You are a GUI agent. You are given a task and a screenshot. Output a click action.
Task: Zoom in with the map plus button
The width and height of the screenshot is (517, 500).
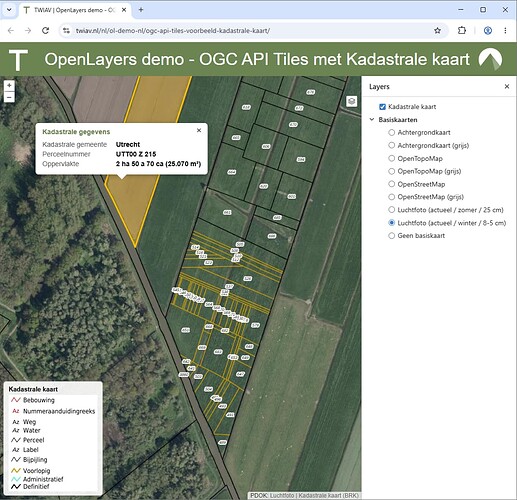click(9, 86)
